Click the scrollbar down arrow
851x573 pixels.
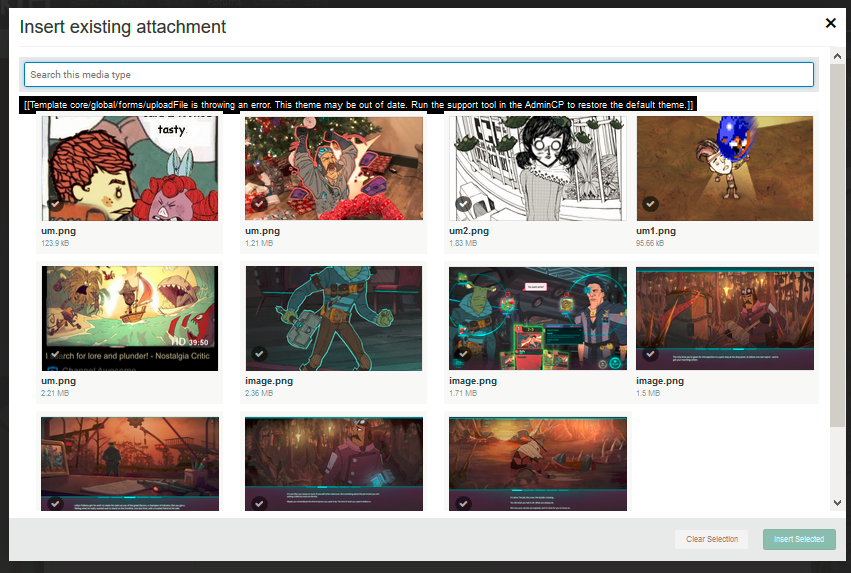click(x=837, y=503)
